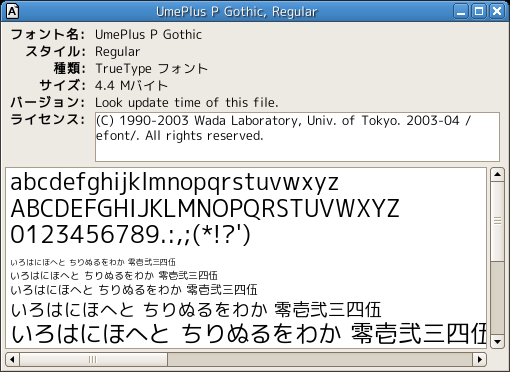Screen dimensions: 510x372
Task: Click the uppercase ABCDEFG sample line
Action: coord(205,208)
